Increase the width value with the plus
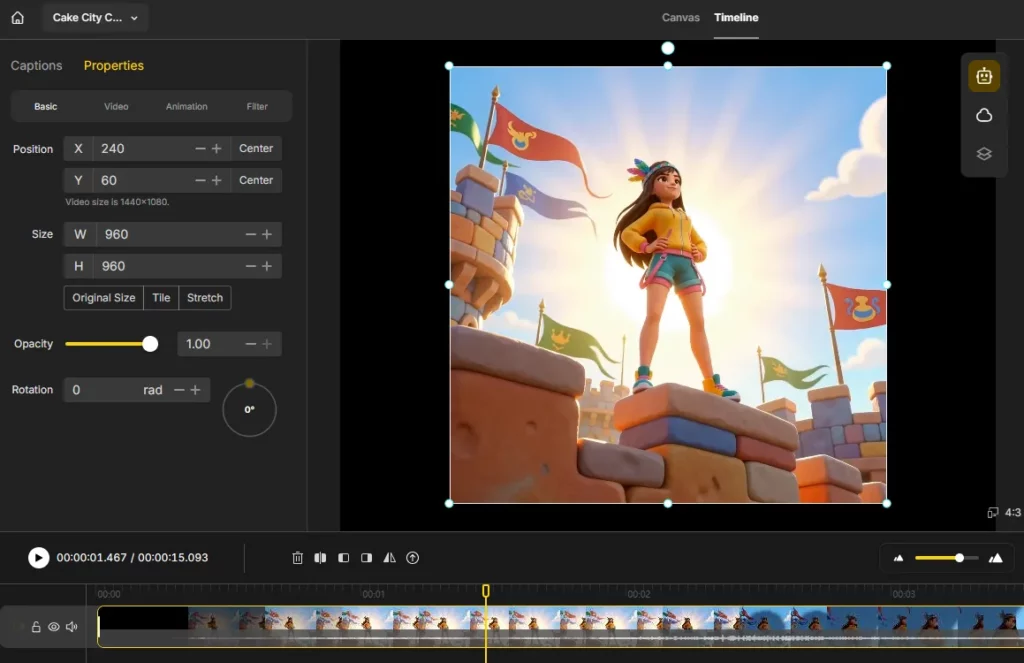This screenshot has width=1024, height=663. click(267, 234)
